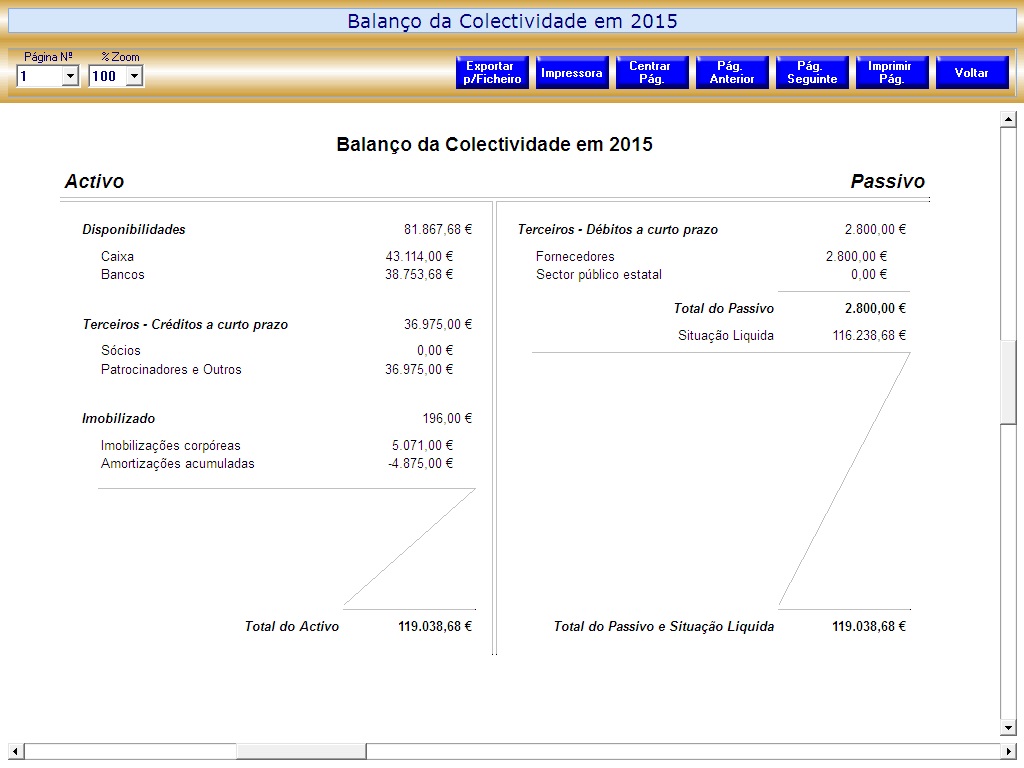The width and height of the screenshot is (1024, 768).
Task: Click the vertical scrollbar thumb
Action: 1008,382
